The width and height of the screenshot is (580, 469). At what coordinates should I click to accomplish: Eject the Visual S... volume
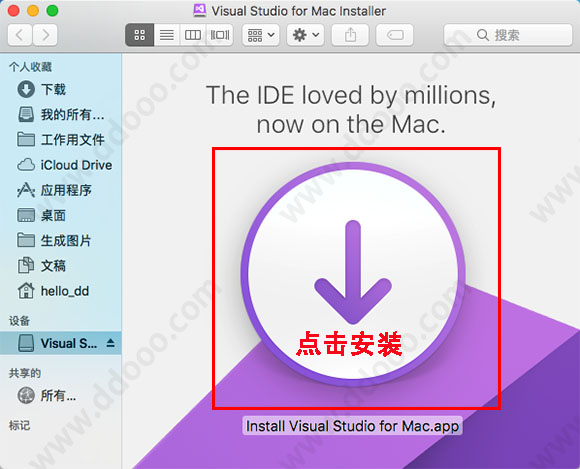pyautogui.click(x=110, y=343)
